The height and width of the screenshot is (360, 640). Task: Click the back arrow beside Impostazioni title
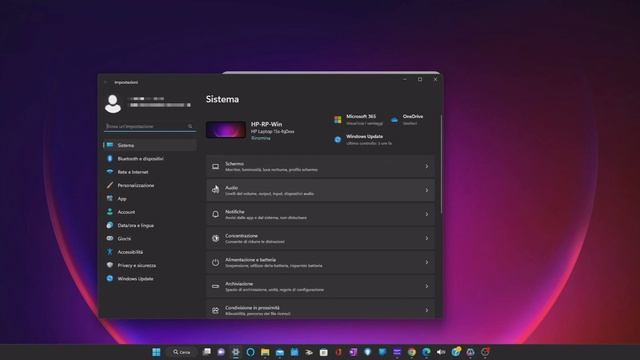click(x=106, y=82)
